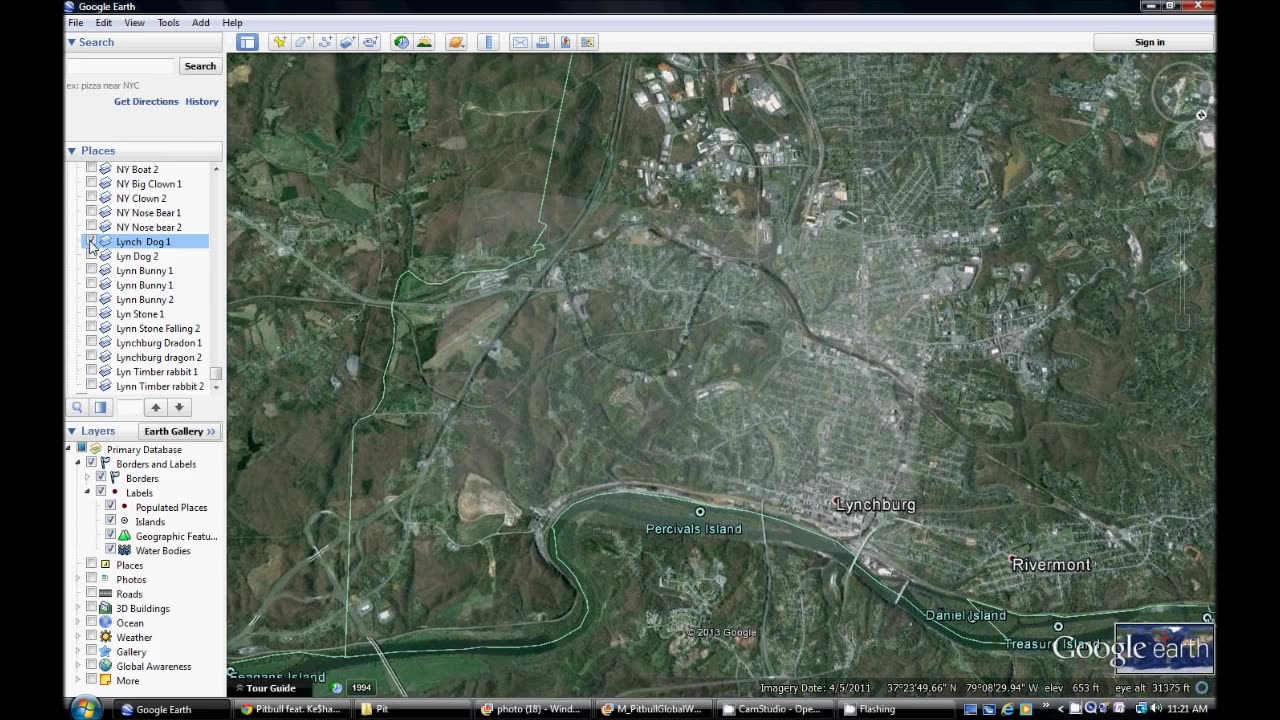Open the Add menu
The image size is (1280, 720).
(201, 23)
